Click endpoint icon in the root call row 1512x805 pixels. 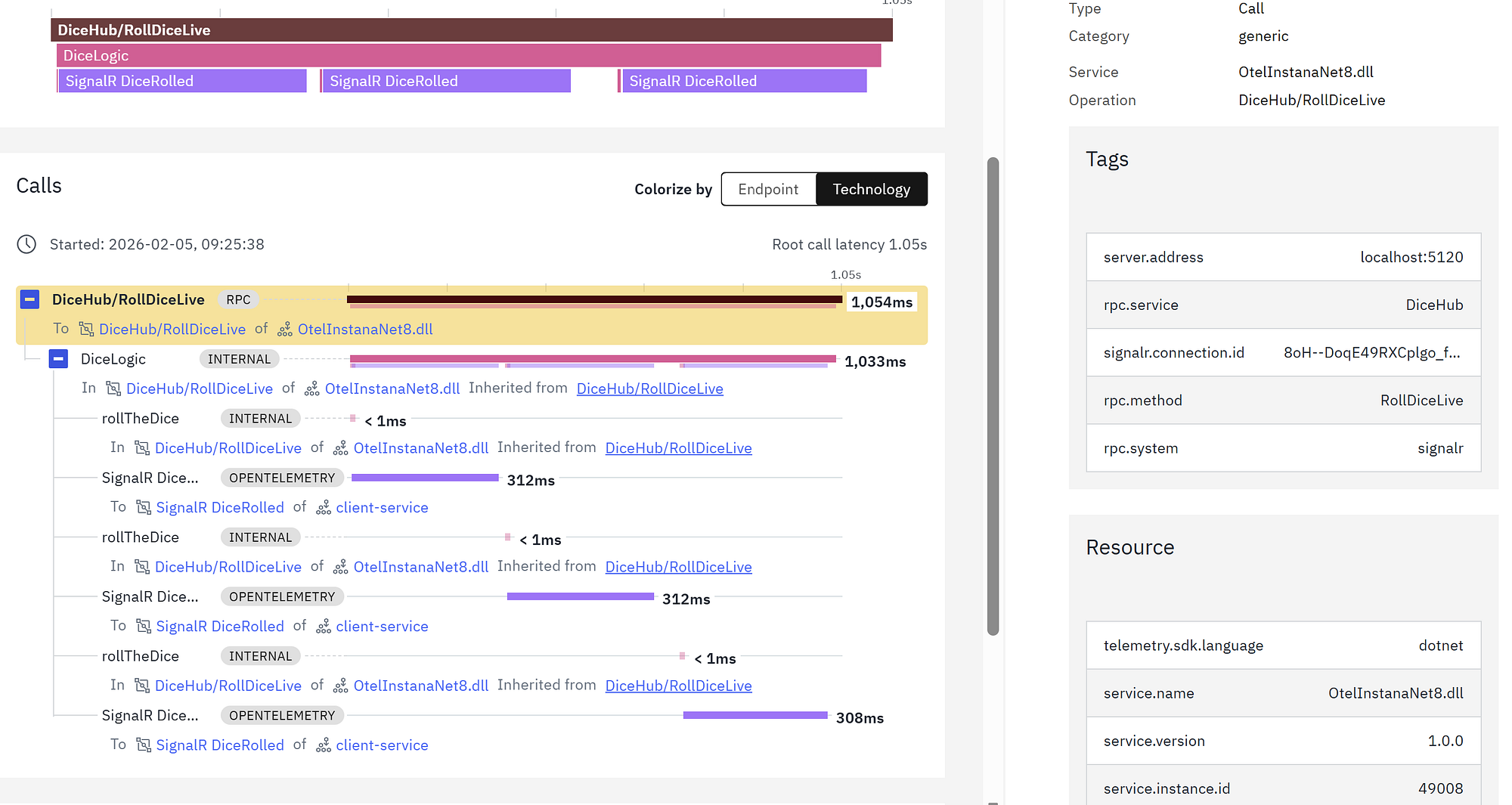click(86, 330)
